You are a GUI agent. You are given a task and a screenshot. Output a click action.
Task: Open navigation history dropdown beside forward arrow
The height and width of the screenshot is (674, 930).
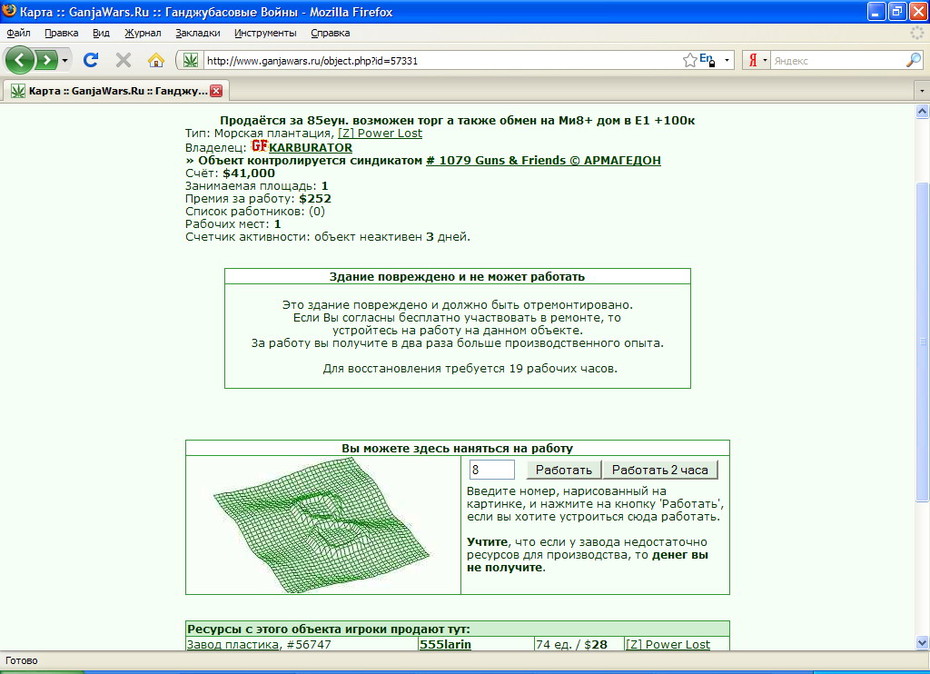point(65,60)
